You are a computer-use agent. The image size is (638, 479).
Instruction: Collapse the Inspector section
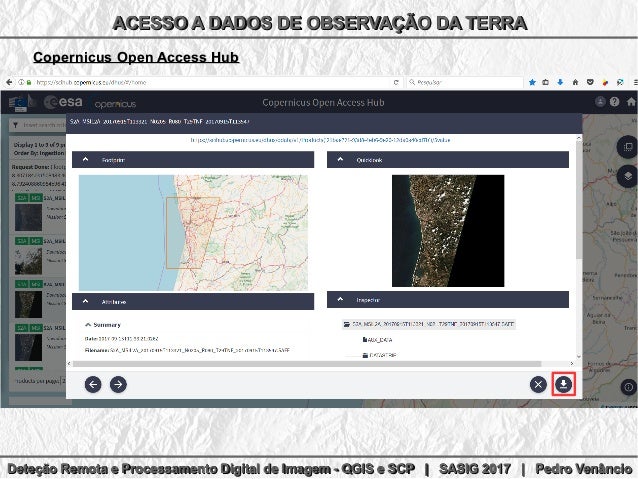(341, 300)
